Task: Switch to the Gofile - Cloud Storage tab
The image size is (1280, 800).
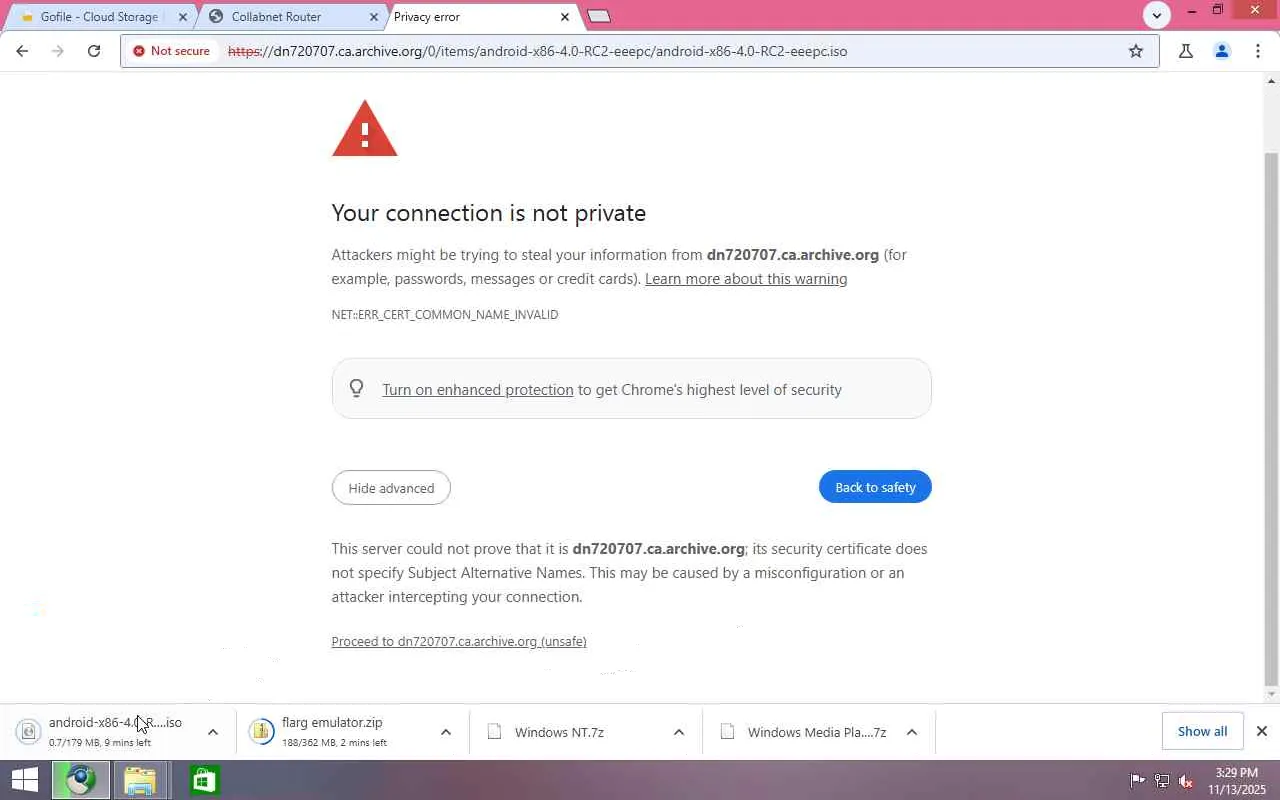Action: 98,17
